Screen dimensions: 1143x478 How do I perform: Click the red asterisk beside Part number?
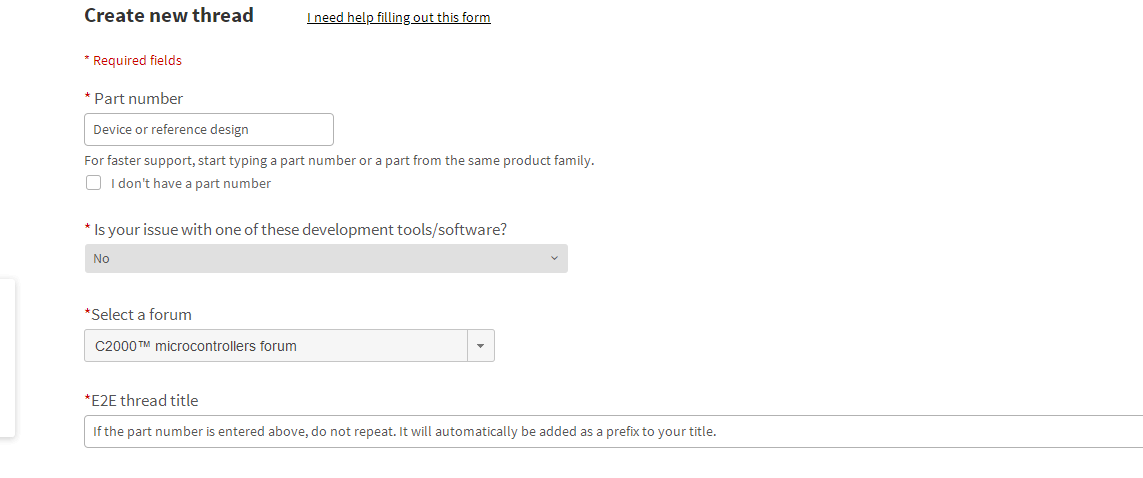[87, 96]
